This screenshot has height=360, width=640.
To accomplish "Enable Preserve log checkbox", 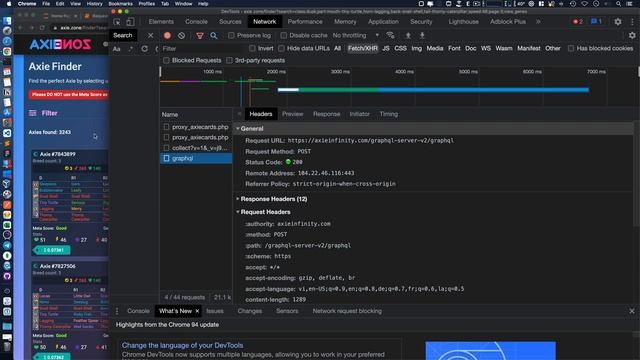I will pos(231,36).
